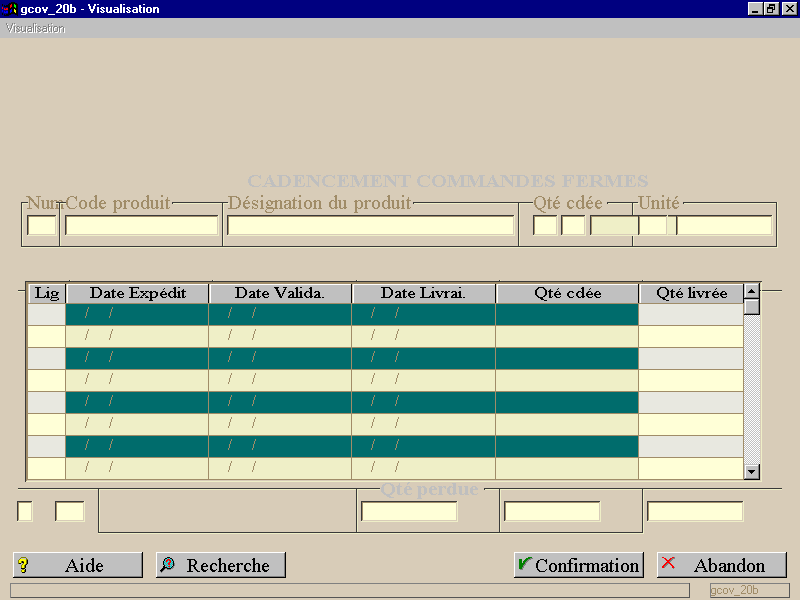Click the yellow question mark Aide icon
This screenshot has height=600, width=800.
coord(23,565)
